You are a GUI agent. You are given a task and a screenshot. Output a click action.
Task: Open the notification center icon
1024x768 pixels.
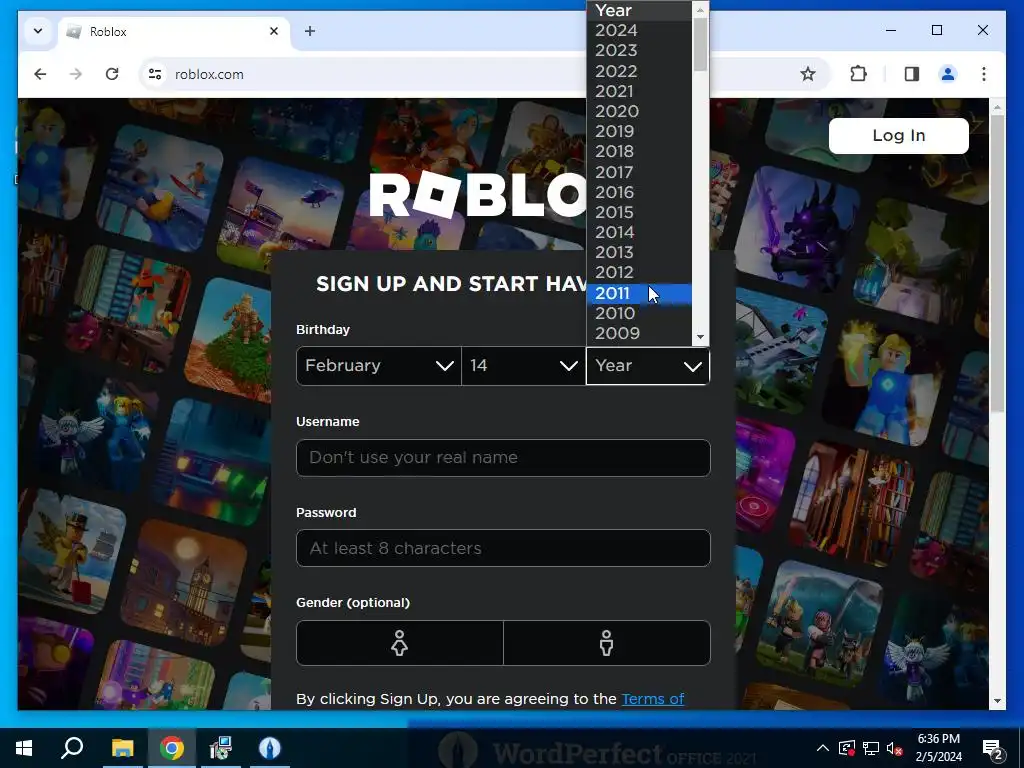[x=993, y=748]
